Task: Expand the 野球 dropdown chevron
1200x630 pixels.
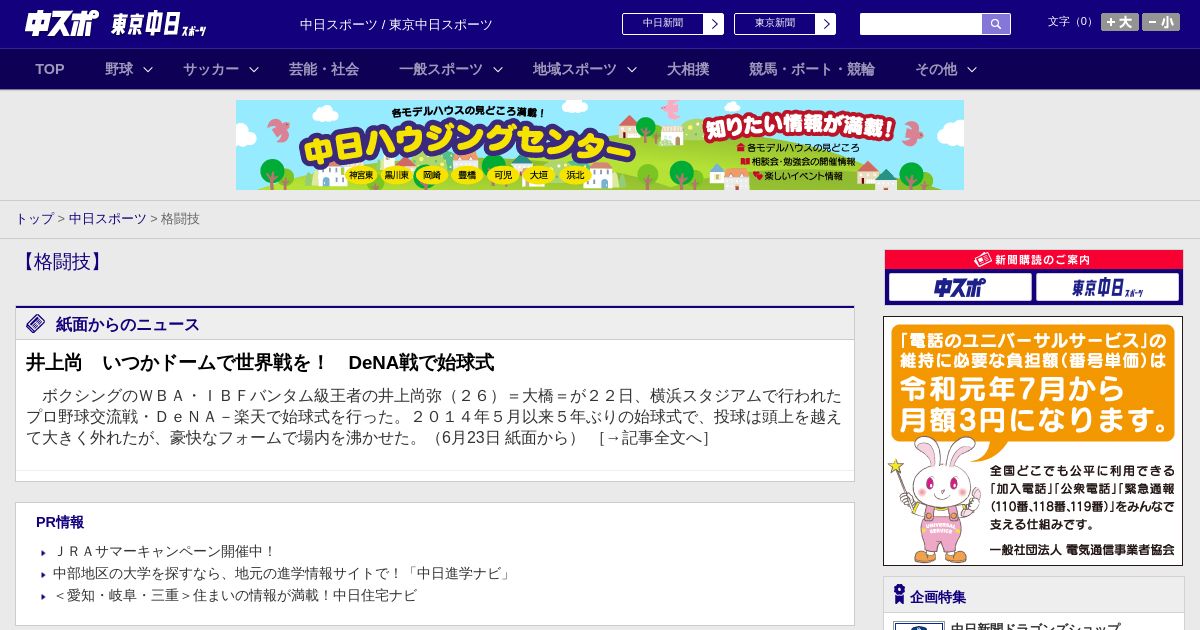Action: tap(148, 69)
